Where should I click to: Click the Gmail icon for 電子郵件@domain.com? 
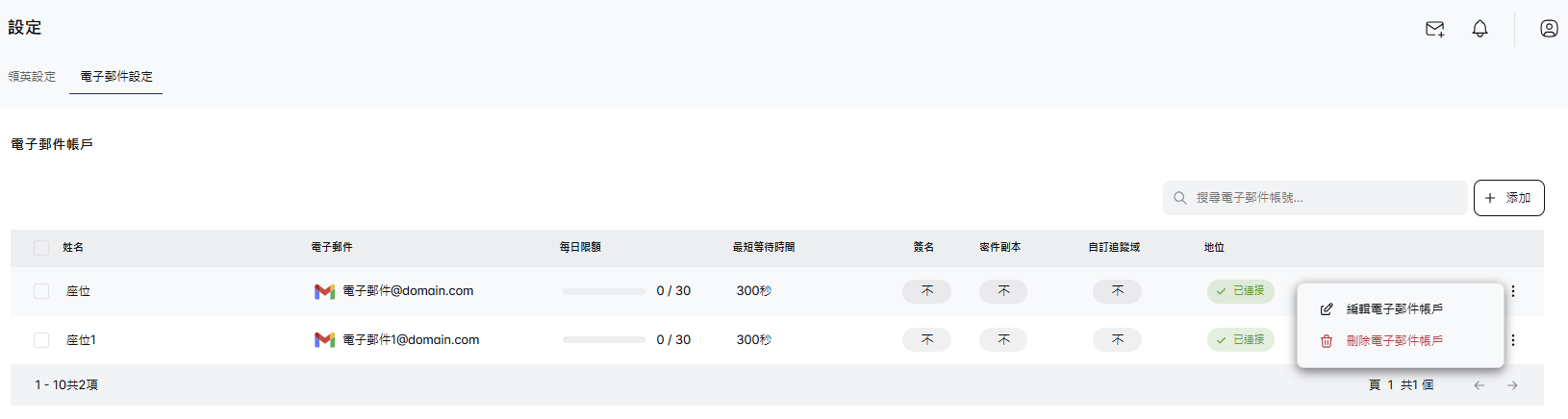point(324,291)
